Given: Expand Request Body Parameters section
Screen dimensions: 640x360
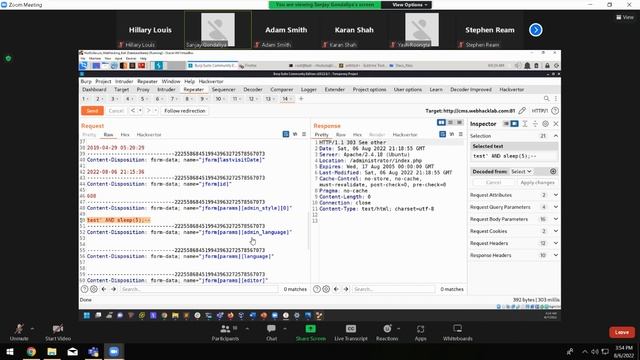Looking at the screenshot, I should (514, 219).
